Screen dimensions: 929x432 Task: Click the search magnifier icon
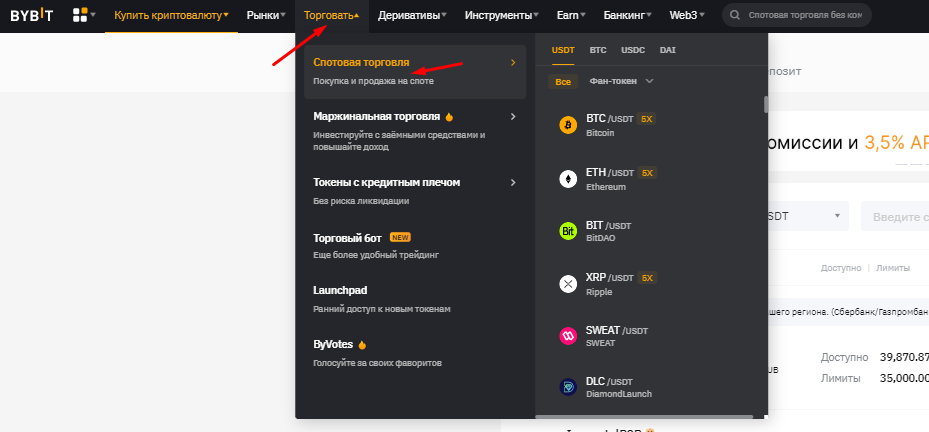(x=735, y=15)
